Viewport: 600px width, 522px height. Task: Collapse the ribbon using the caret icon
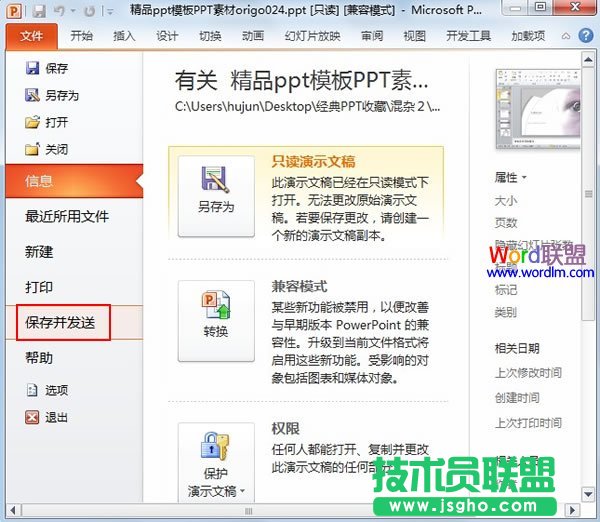point(566,36)
